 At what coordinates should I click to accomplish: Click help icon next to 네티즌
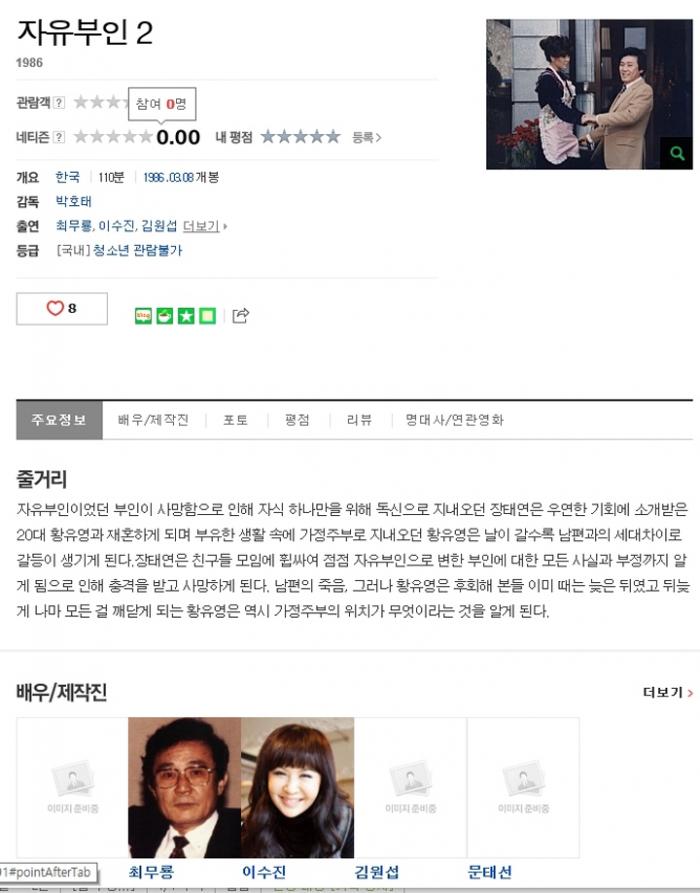point(59,137)
